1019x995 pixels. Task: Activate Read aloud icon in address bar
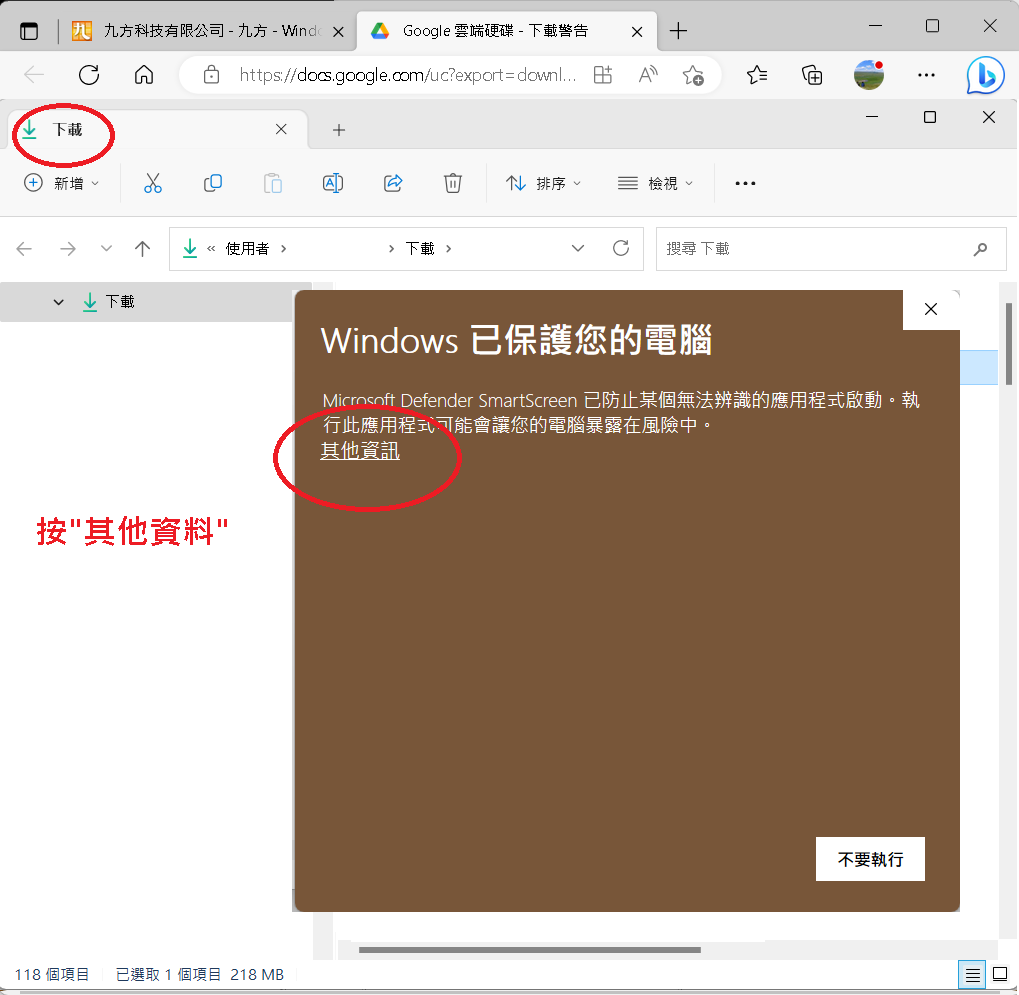(647, 75)
